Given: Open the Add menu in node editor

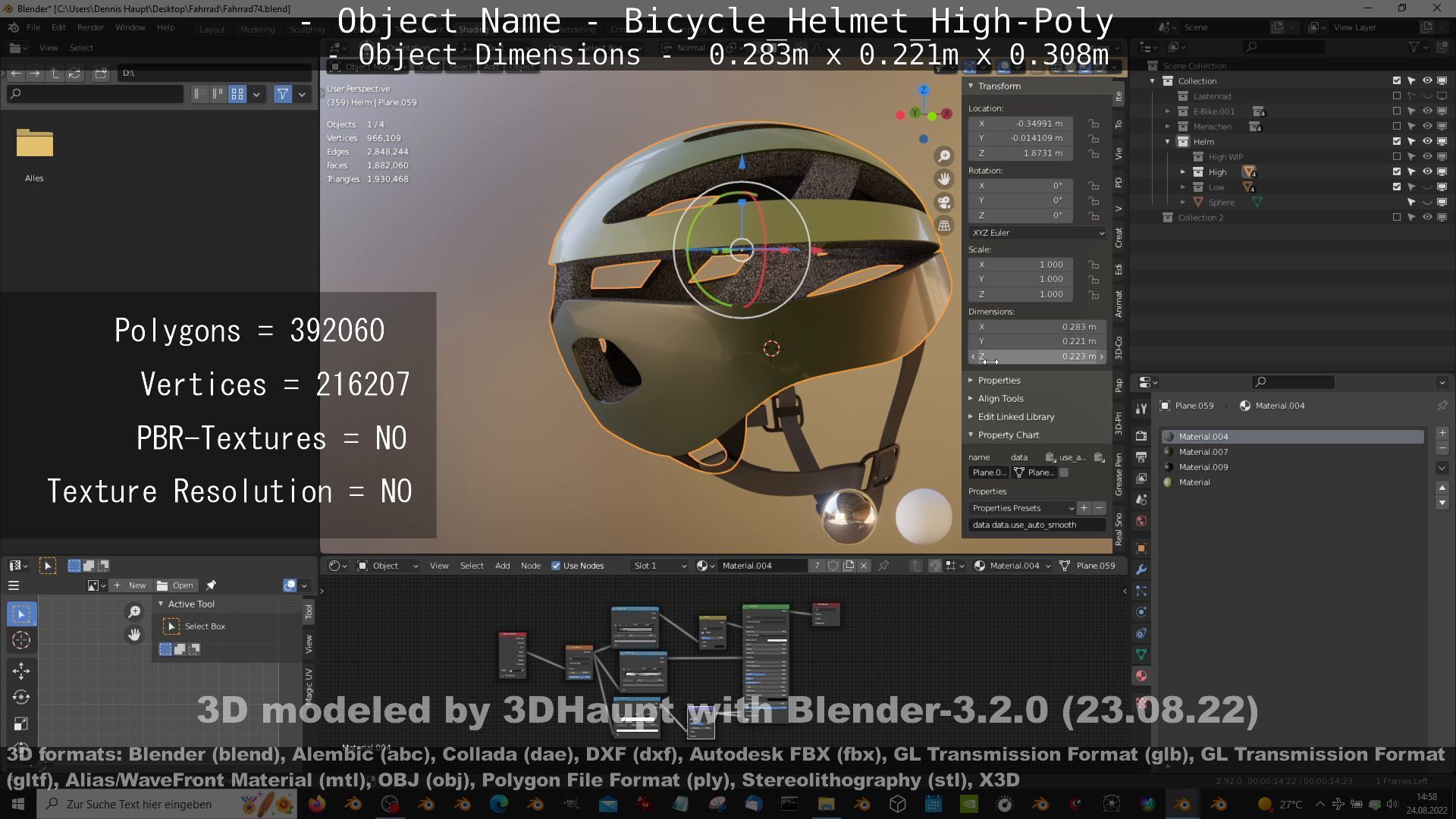Looking at the screenshot, I should point(502,566).
